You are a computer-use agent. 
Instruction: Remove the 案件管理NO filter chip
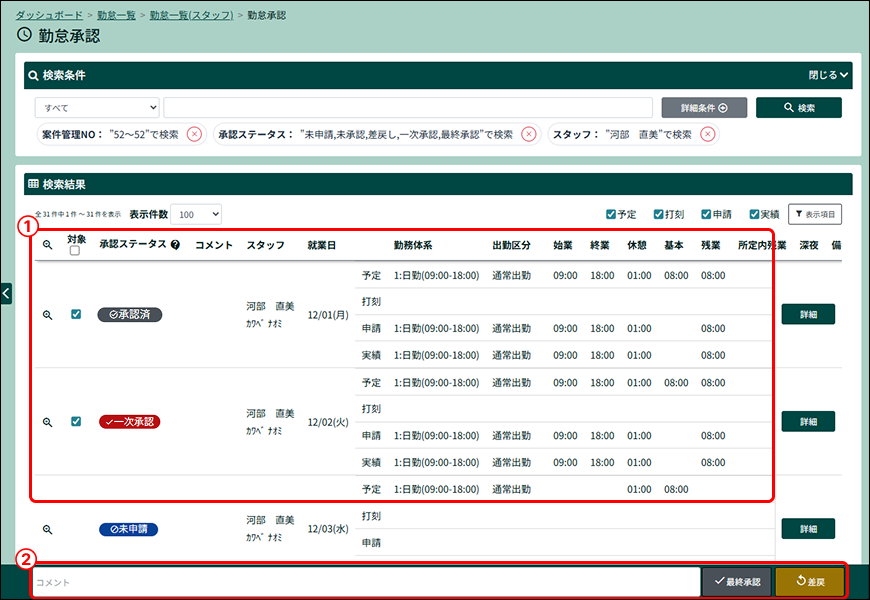194,134
